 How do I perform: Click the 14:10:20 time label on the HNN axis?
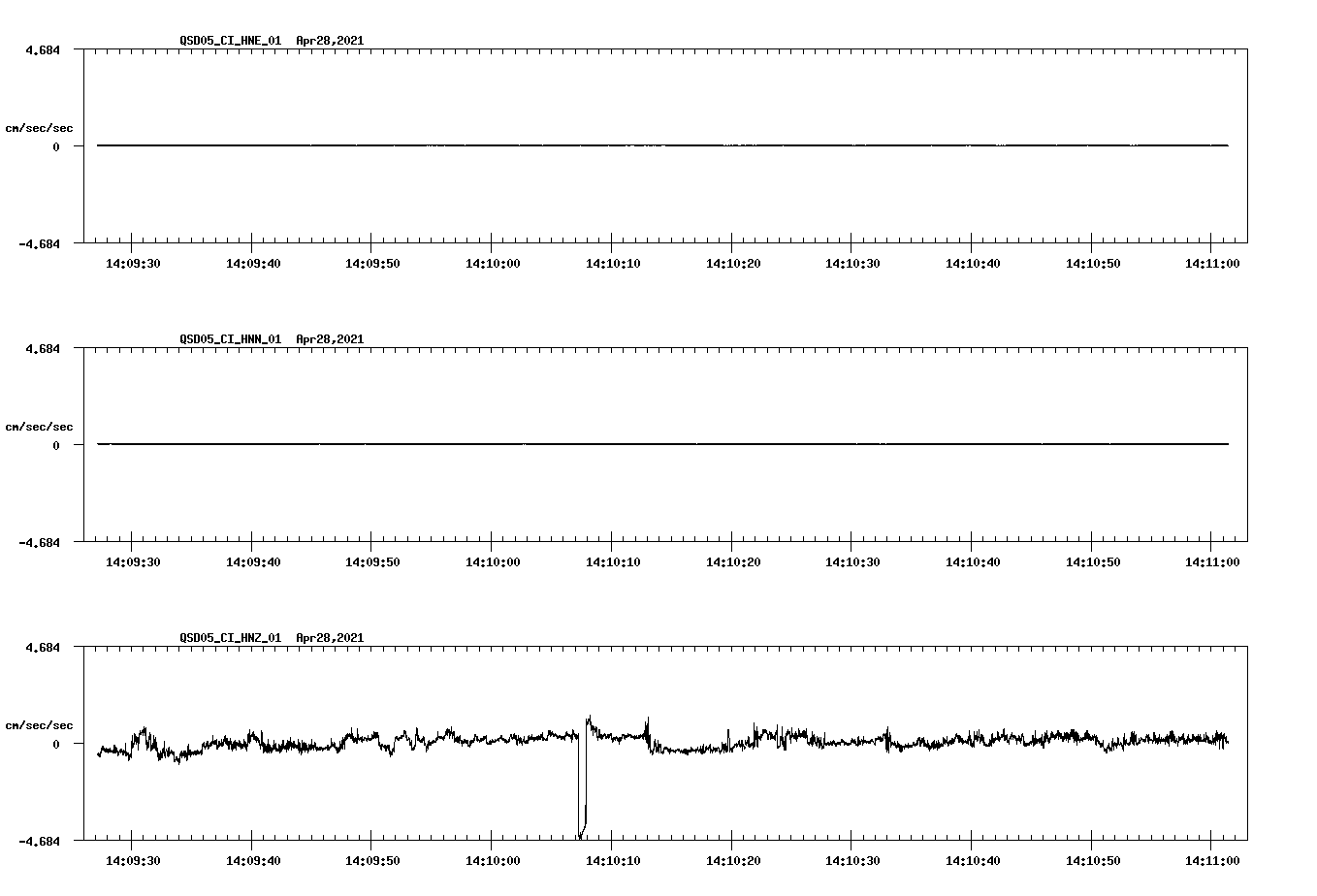732,560
